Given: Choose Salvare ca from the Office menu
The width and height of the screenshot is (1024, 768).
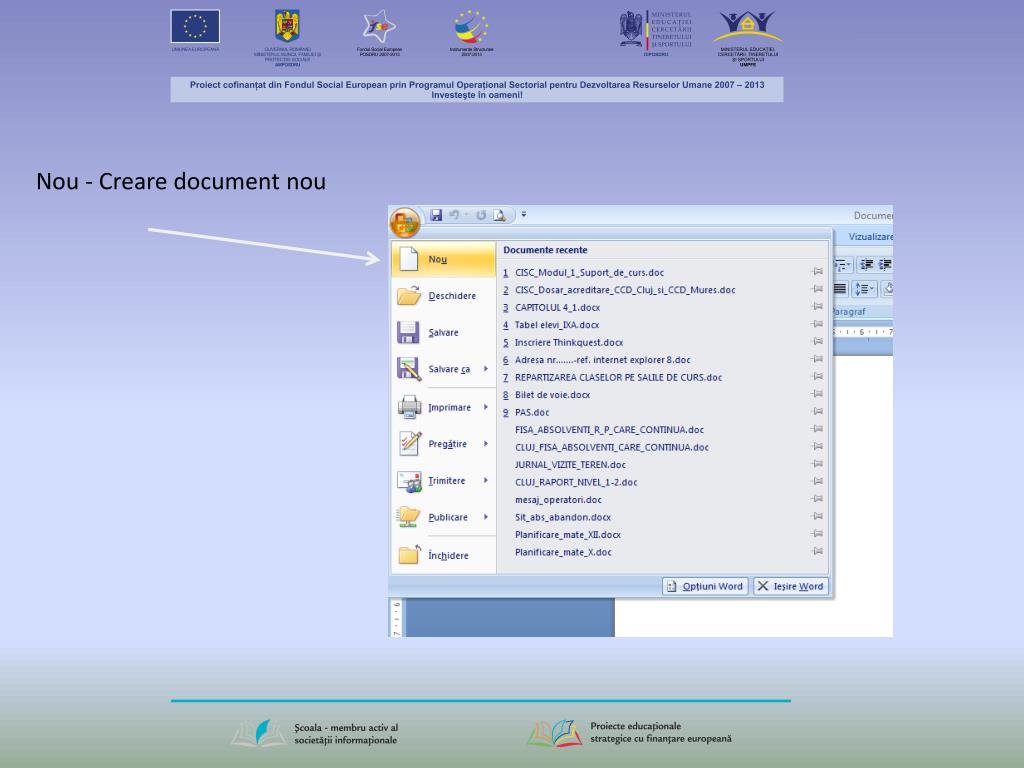Looking at the screenshot, I should 444,369.
